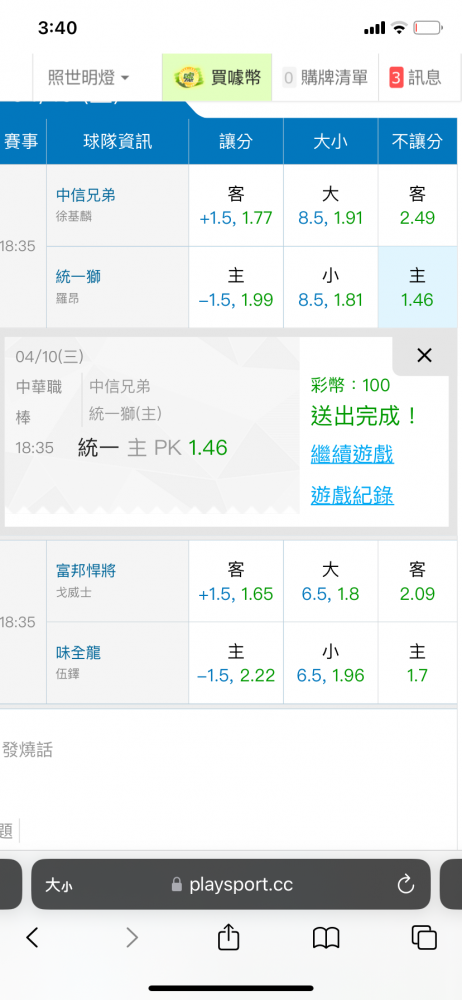Click the 不讓分 column header
Screen dimensions: 462x1000
point(417,141)
